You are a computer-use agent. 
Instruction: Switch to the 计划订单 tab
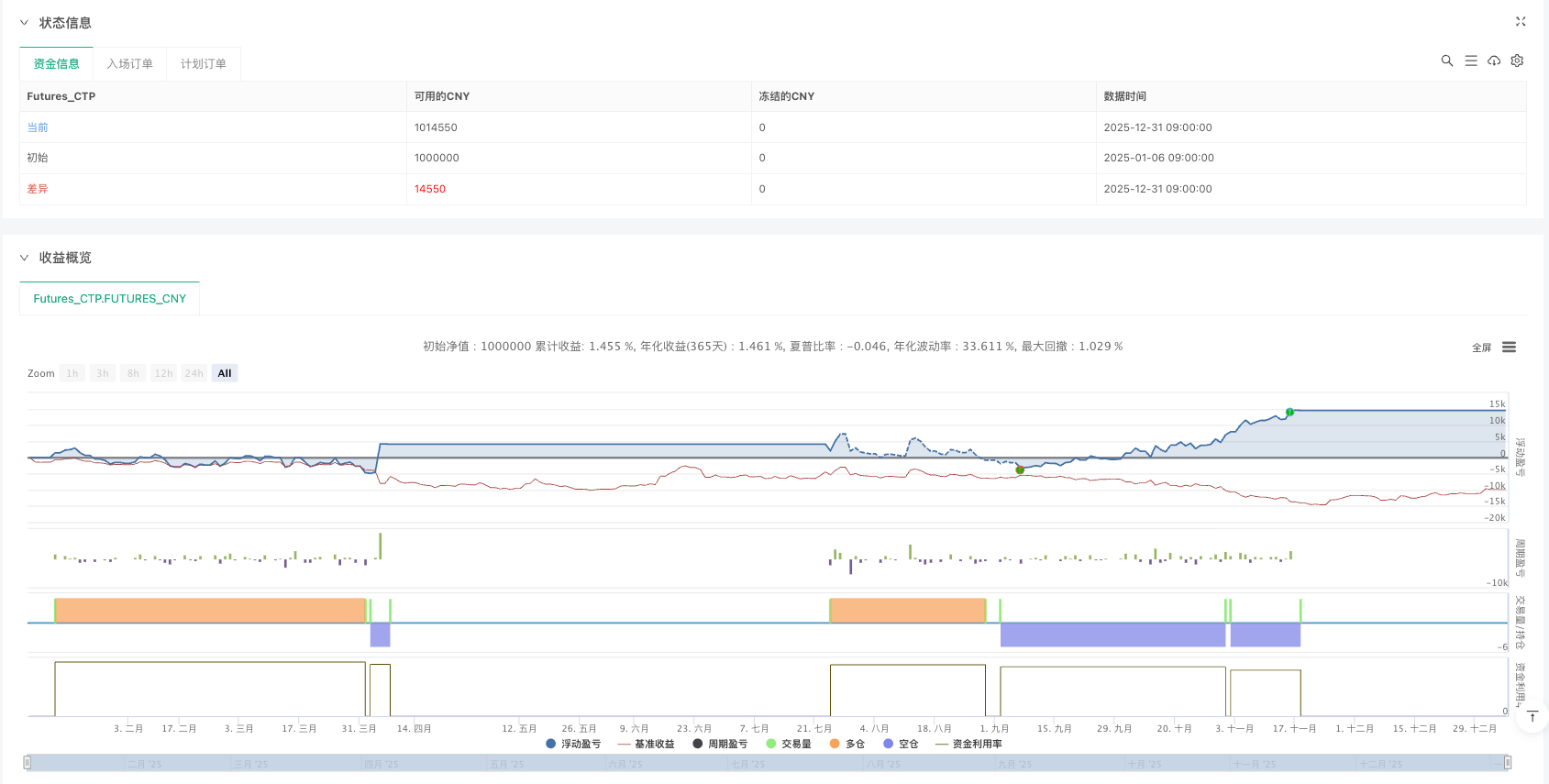203,64
